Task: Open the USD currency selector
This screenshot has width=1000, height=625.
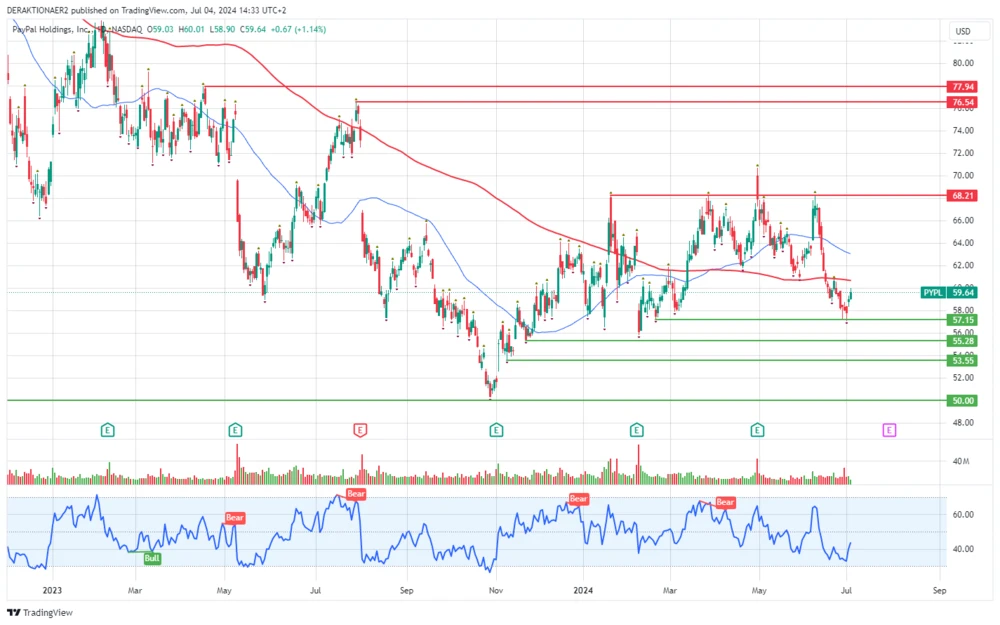Action: click(x=963, y=31)
